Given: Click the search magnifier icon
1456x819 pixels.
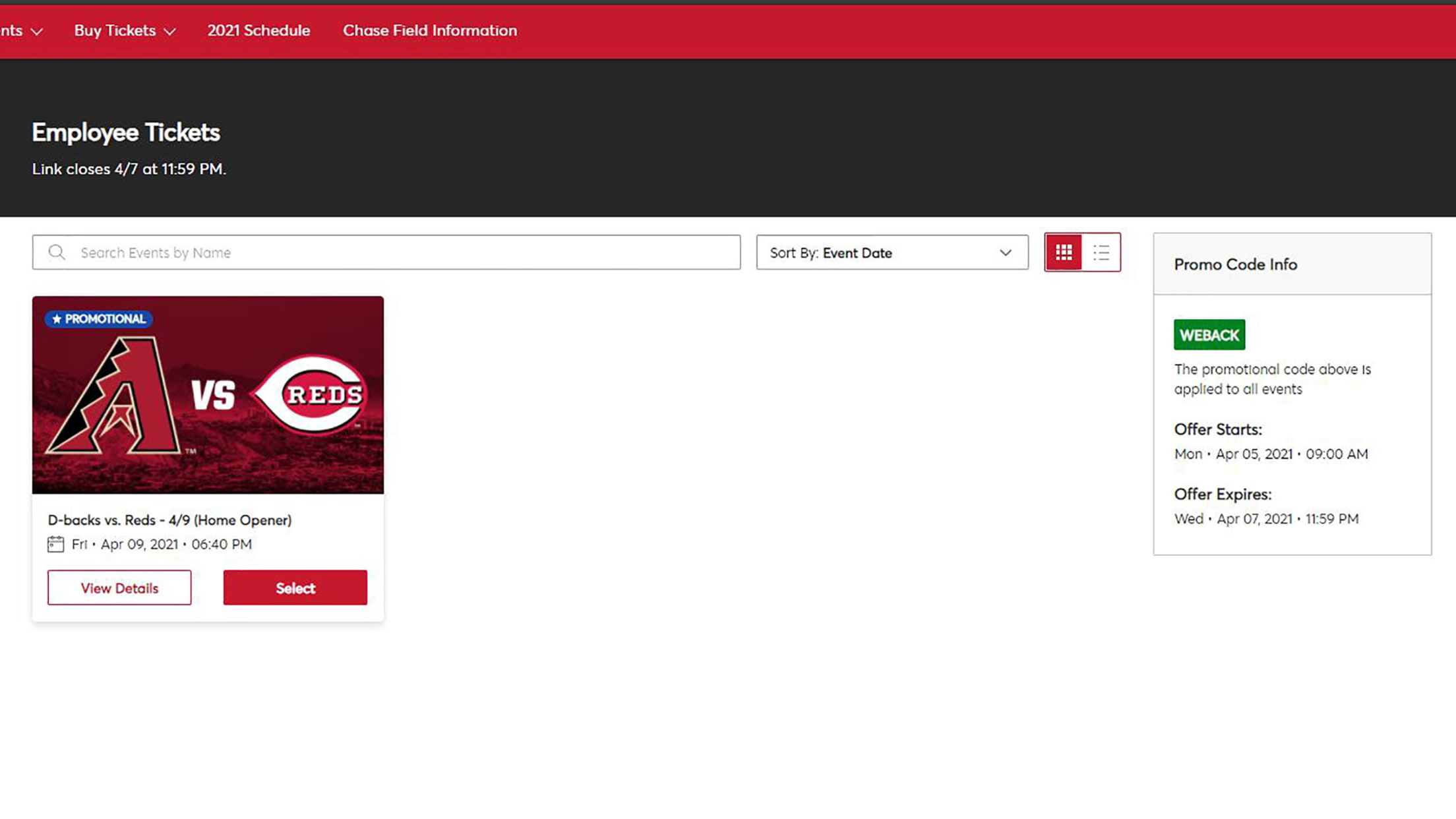Looking at the screenshot, I should click(x=57, y=252).
